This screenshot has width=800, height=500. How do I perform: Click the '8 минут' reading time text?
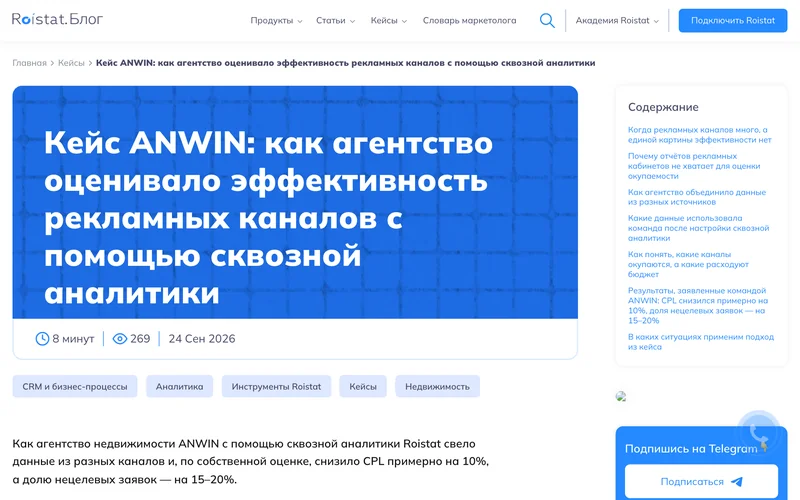73,339
